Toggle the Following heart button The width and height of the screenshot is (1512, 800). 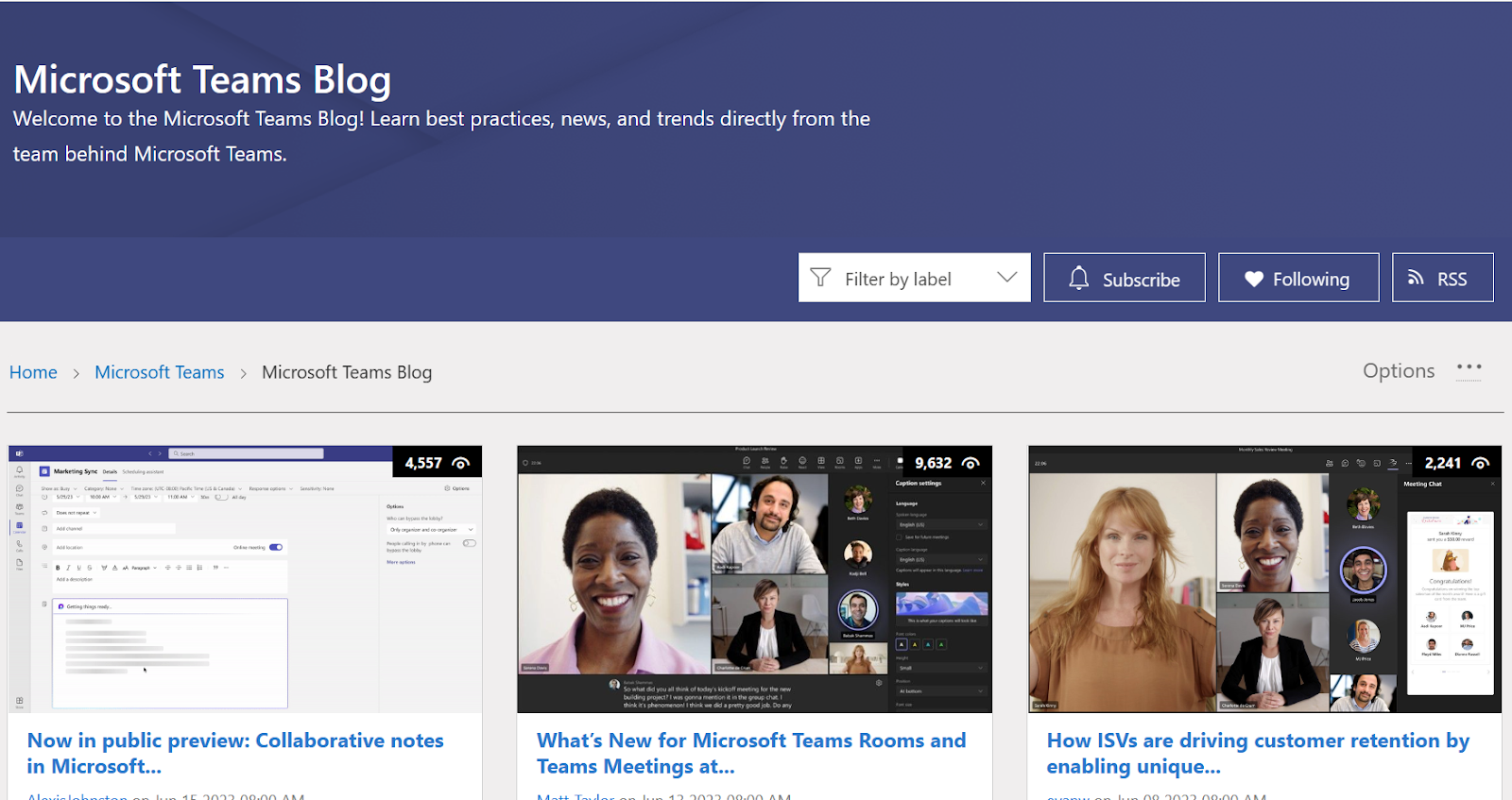click(1298, 278)
